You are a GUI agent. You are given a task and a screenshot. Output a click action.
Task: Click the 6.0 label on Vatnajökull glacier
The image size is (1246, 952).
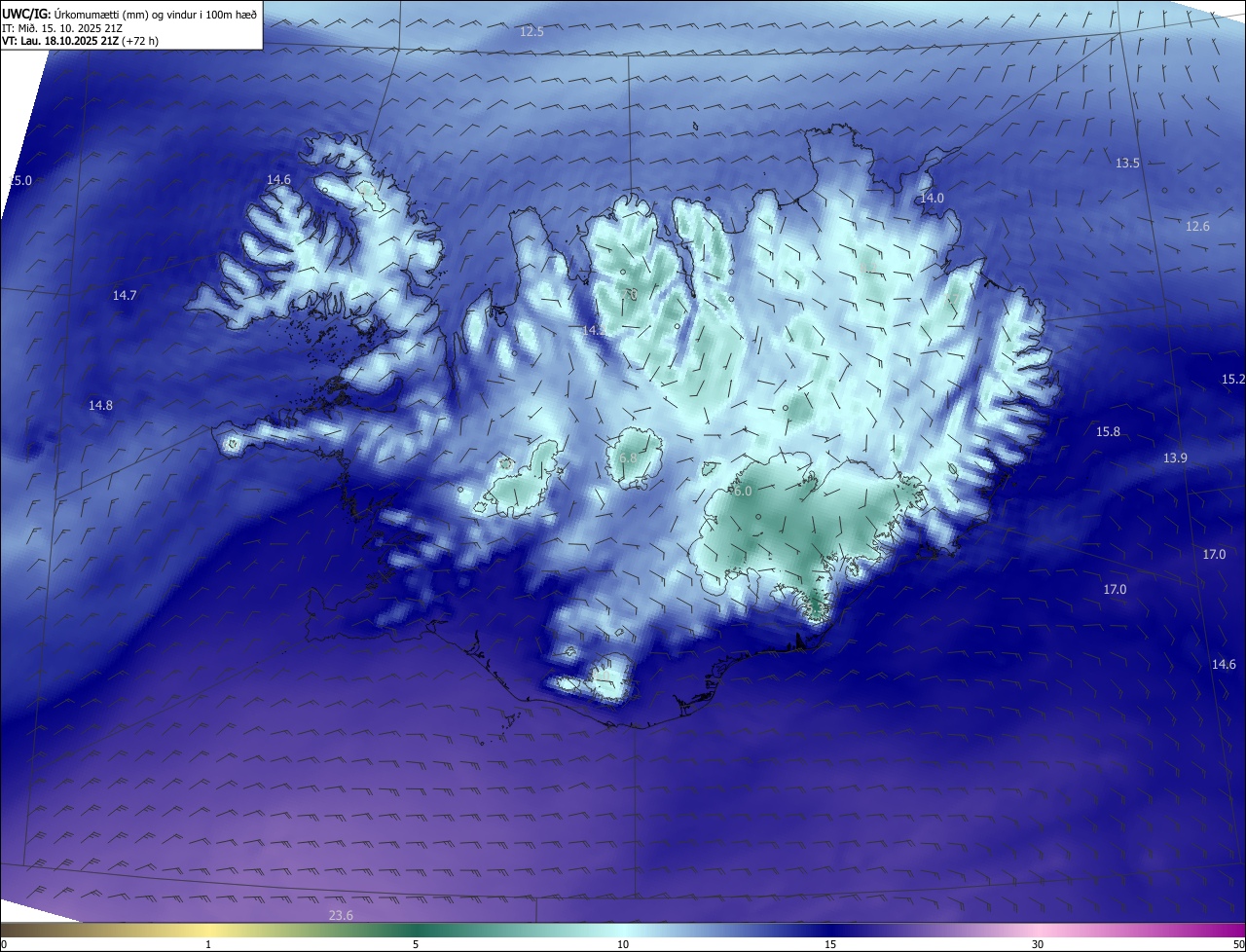coord(743,492)
